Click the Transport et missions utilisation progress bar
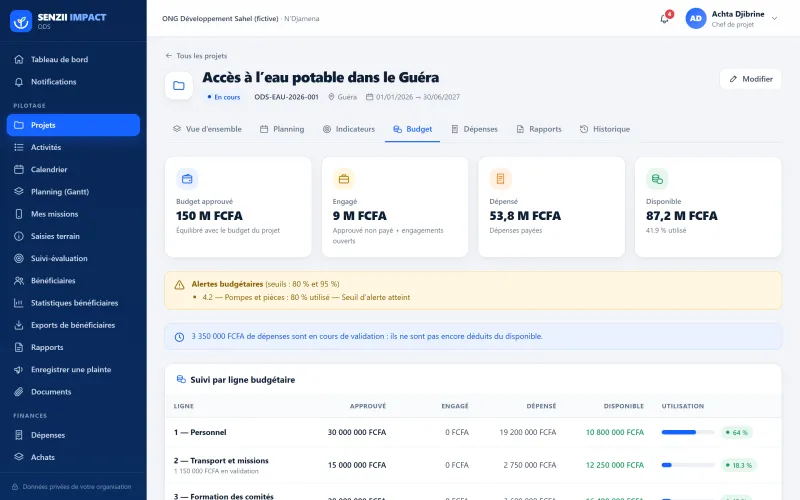 tap(688, 465)
